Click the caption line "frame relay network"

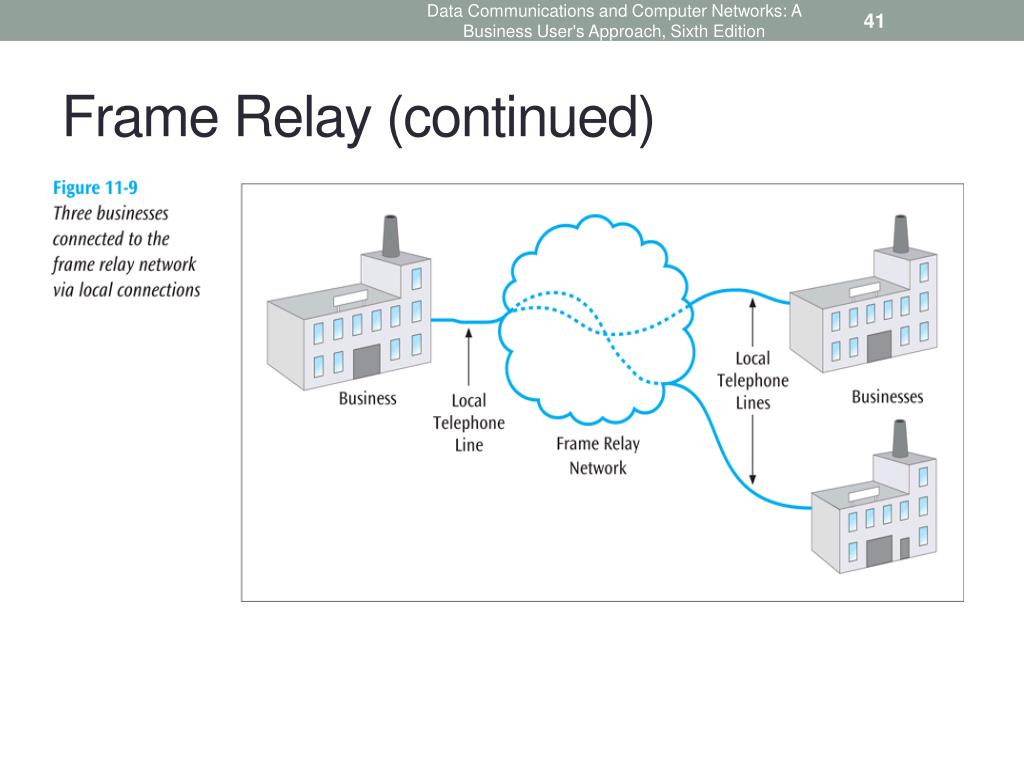coord(124,264)
